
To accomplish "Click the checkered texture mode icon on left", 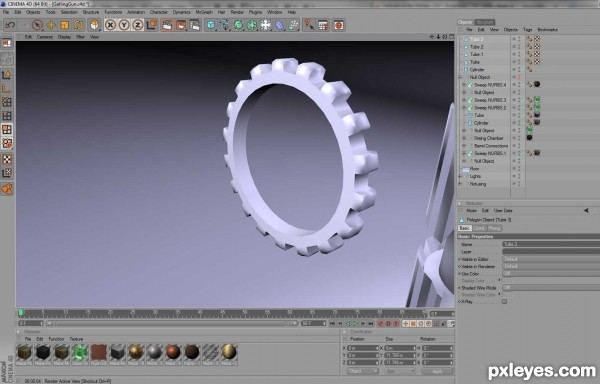I will coord(7,159).
